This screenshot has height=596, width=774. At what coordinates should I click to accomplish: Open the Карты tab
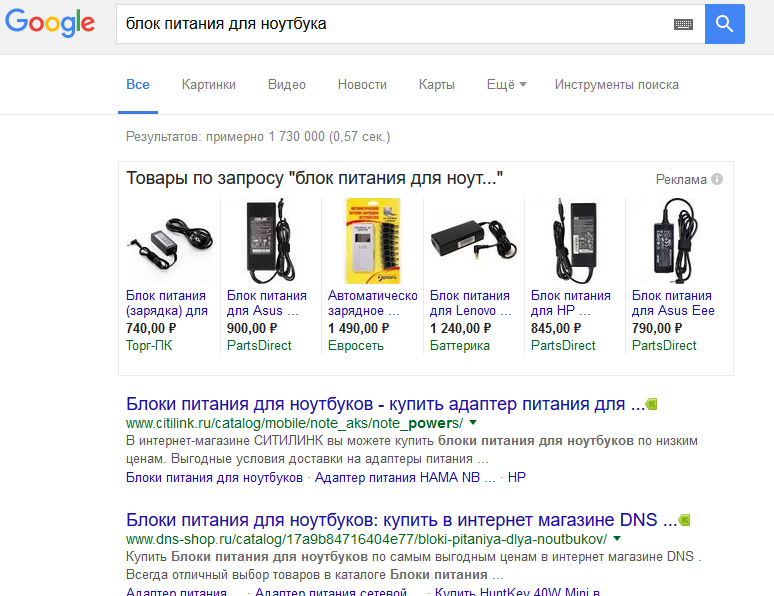[x=436, y=84]
